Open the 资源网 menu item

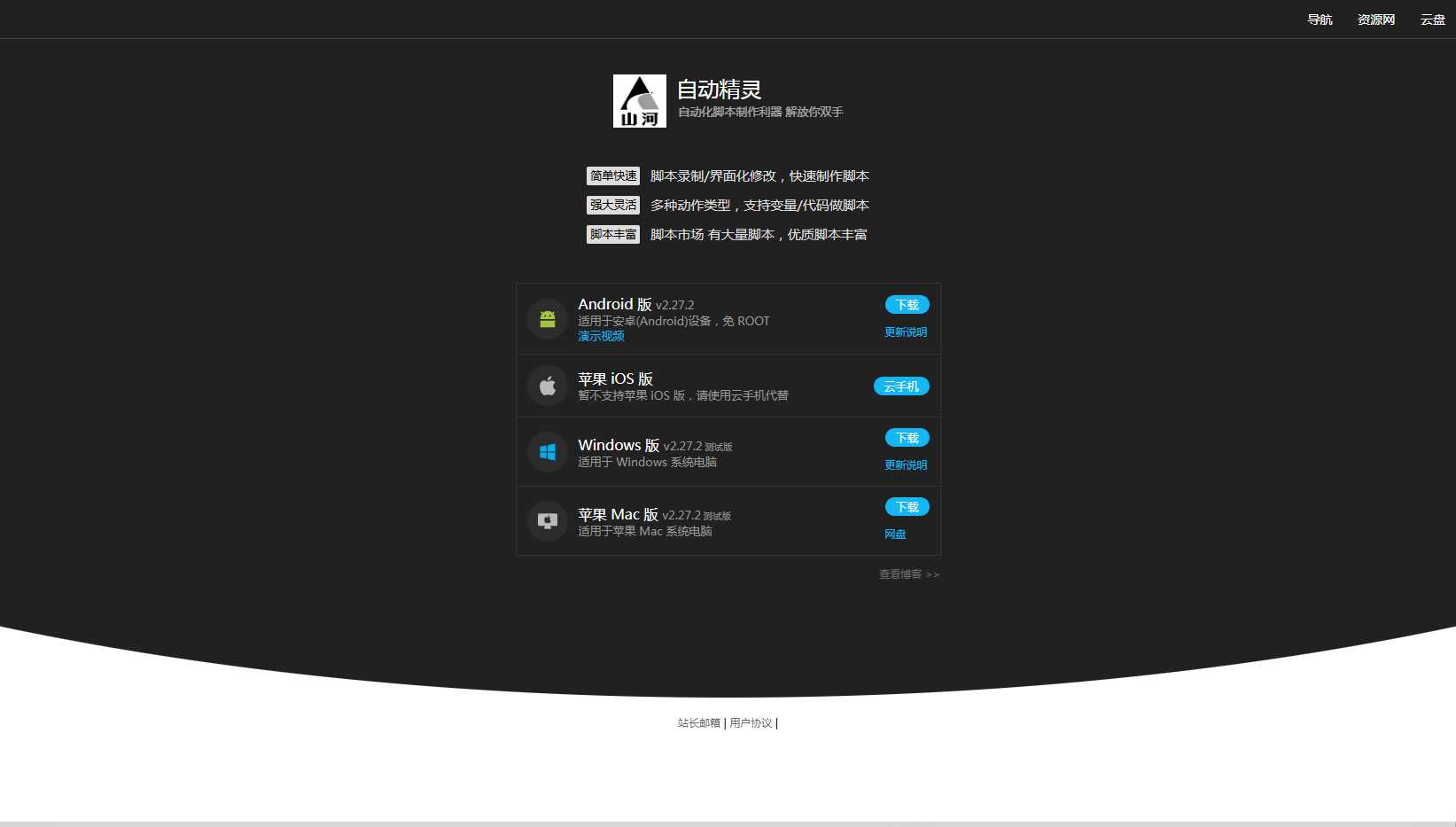1375,20
